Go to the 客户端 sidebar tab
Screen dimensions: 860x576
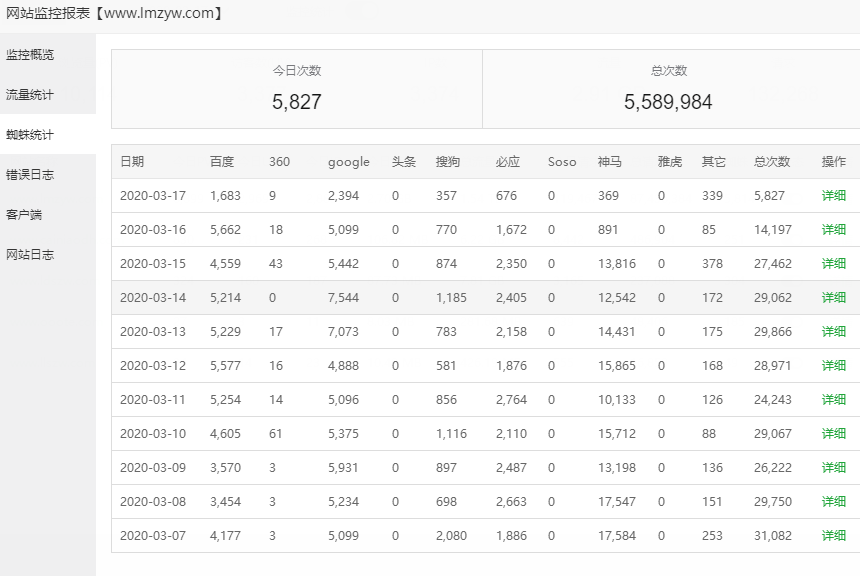[x=24, y=214]
